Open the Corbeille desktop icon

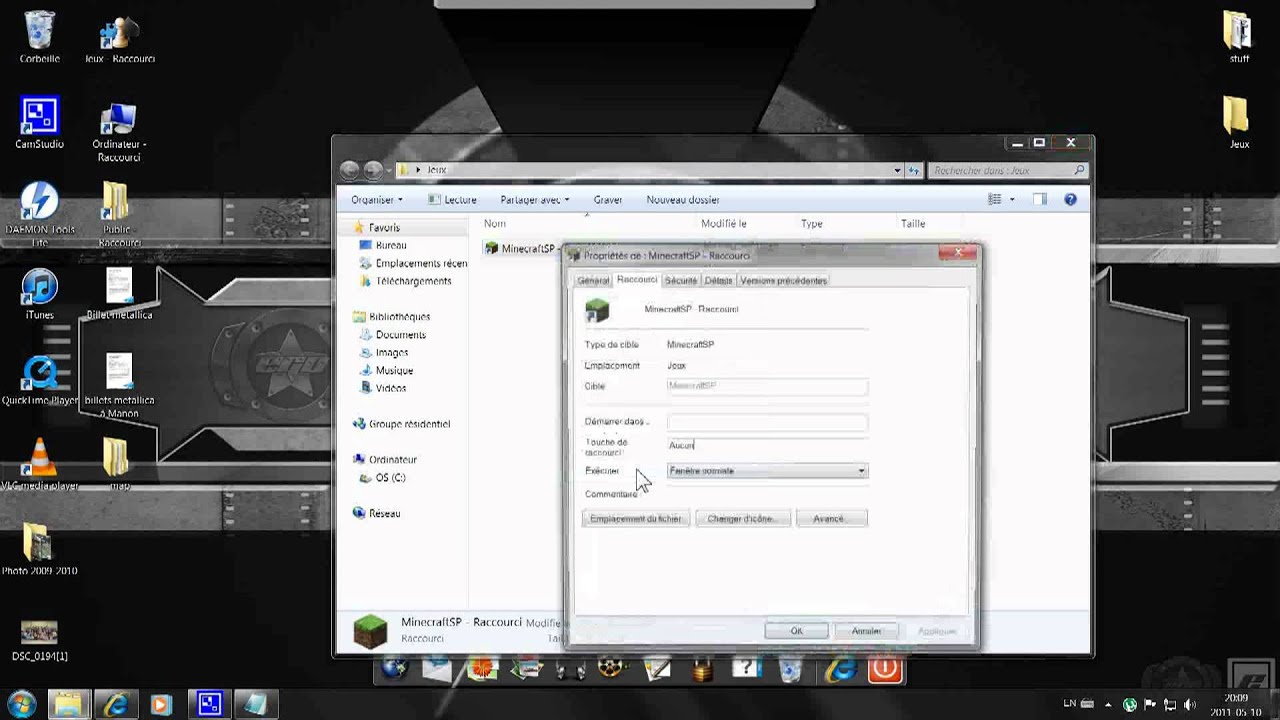pyautogui.click(x=39, y=37)
